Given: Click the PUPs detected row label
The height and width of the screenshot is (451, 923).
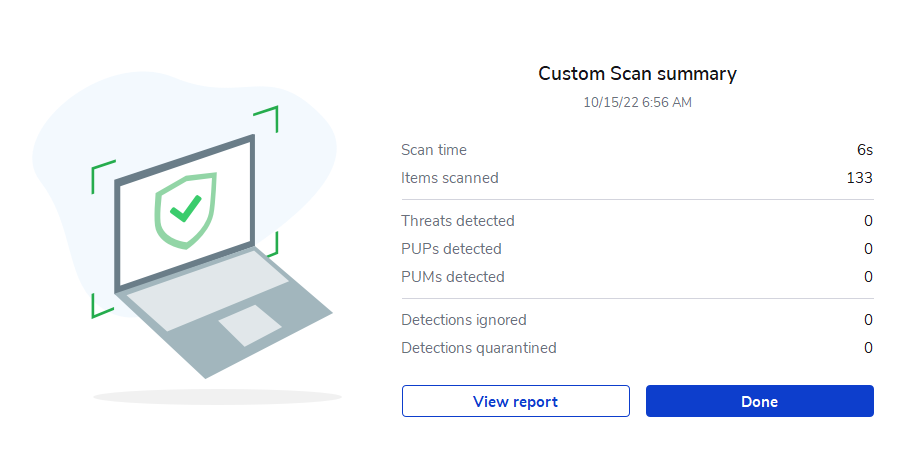Looking at the screenshot, I should (x=451, y=249).
